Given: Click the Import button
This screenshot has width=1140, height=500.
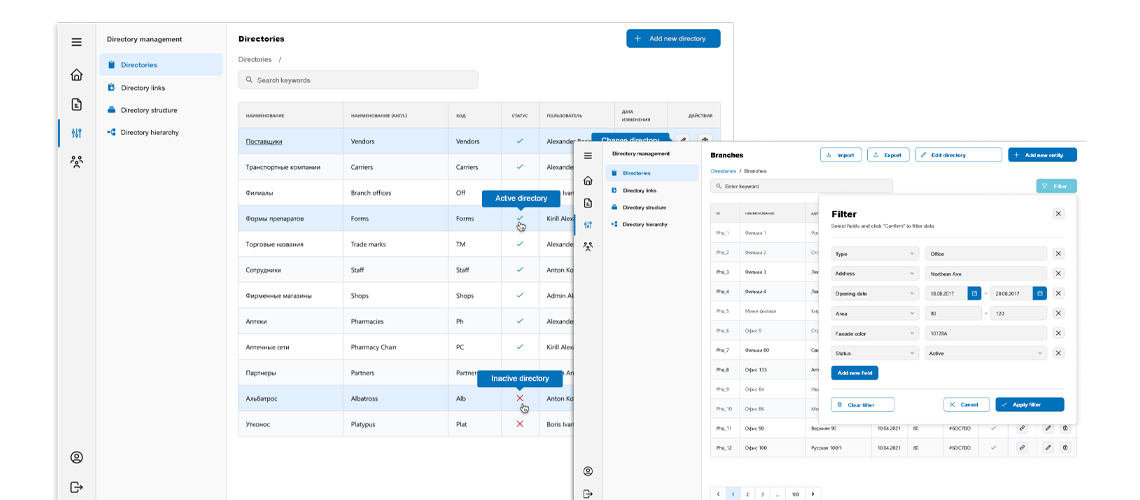Looking at the screenshot, I should (841, 155).
